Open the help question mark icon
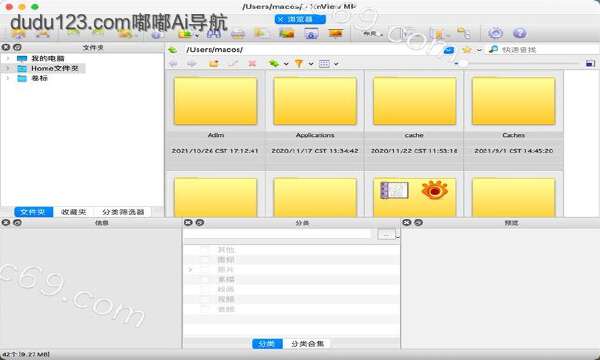Viewport: 600px width, 360px height. (520, 33)
